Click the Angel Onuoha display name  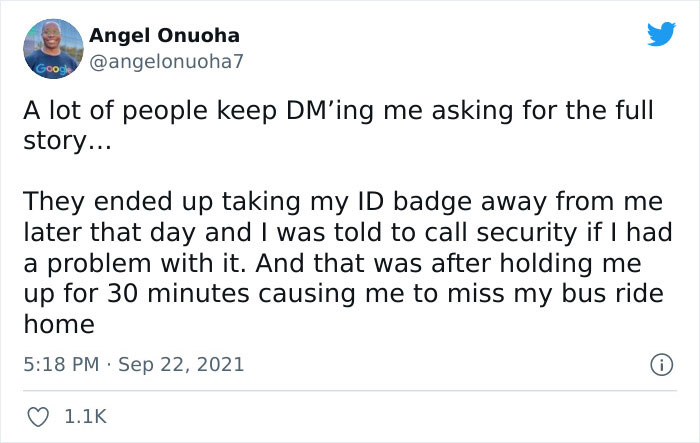pyautogui.click(x=164, y=36)
